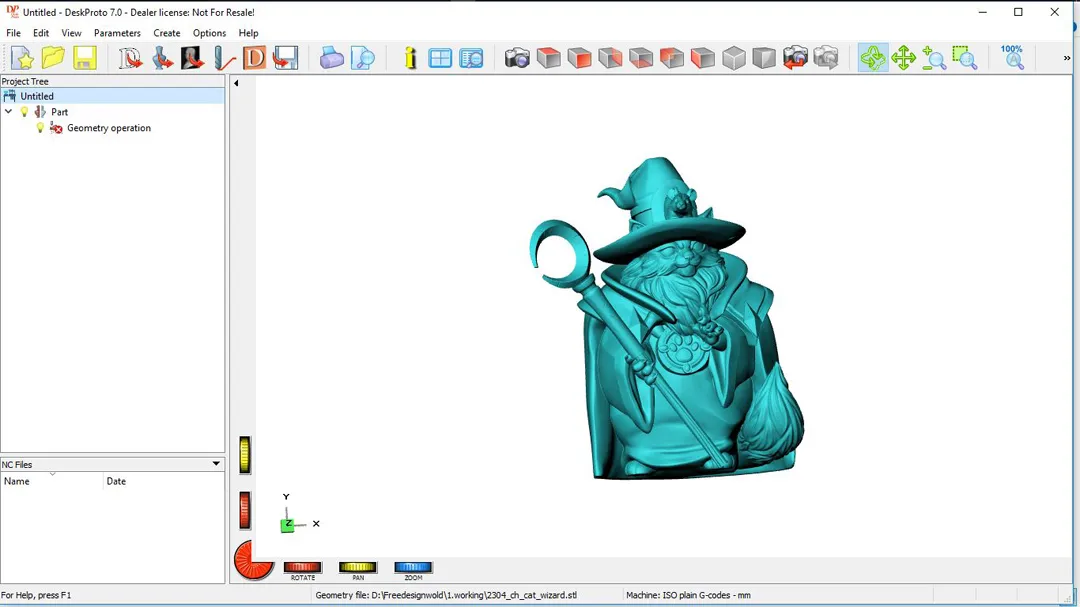Click the four-pane view layout icon

click(440, 58)
